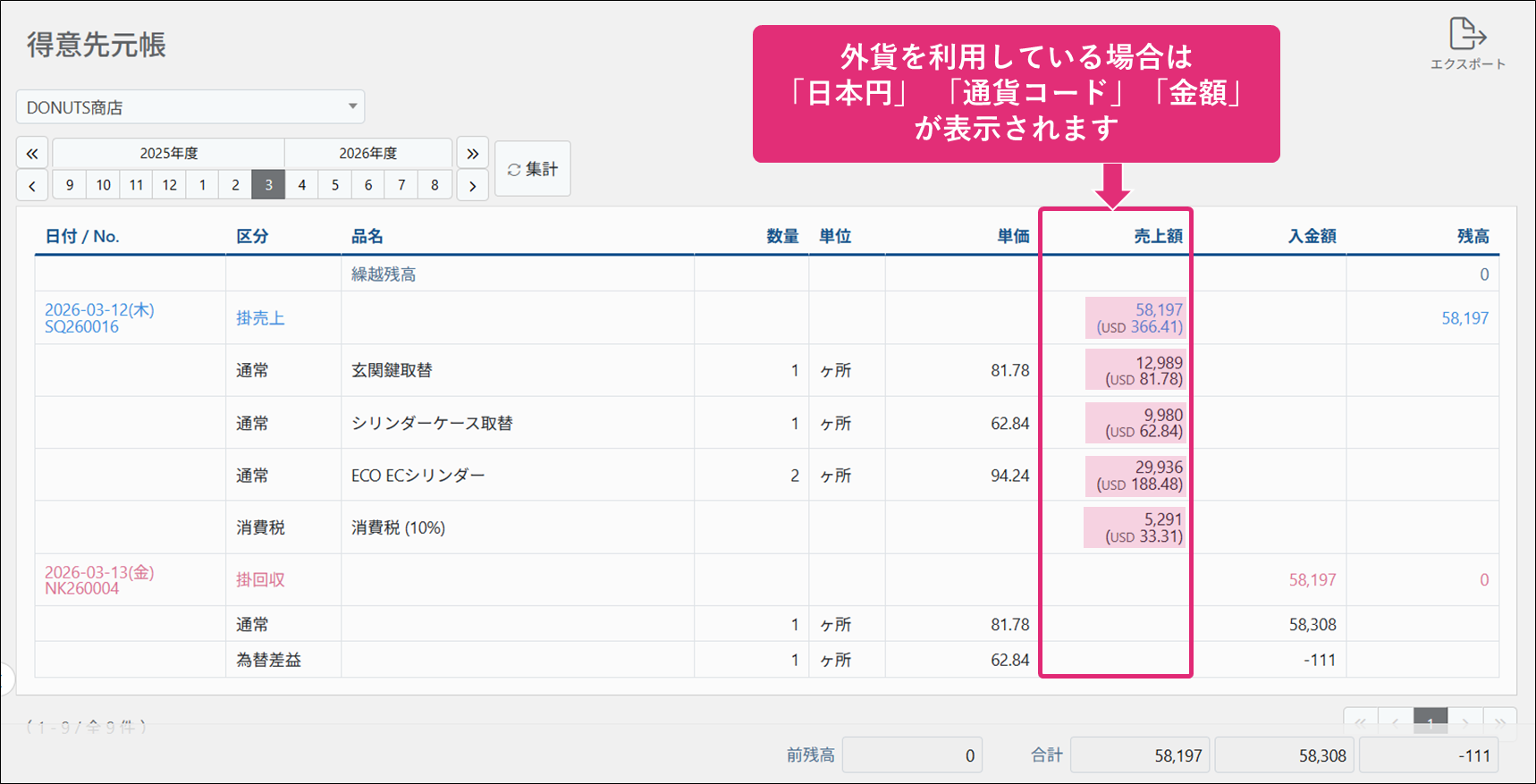
Task: Click the 残高 column header
Action: (x=1473, y=236)
